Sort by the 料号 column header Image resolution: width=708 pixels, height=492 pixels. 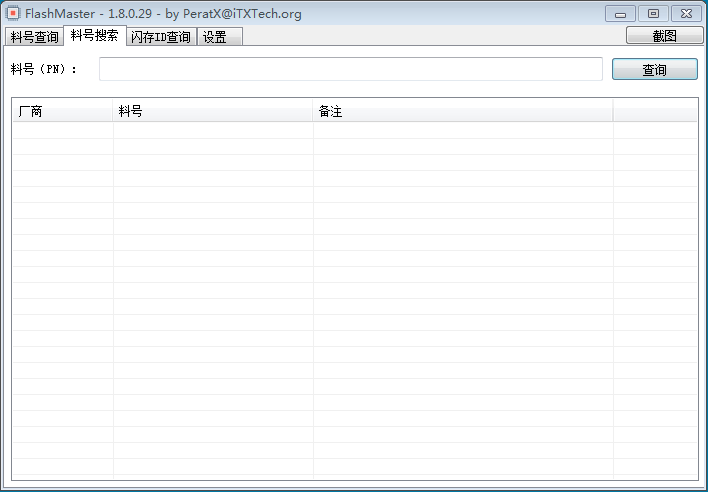pyautogui.click(x=212, y=112)
